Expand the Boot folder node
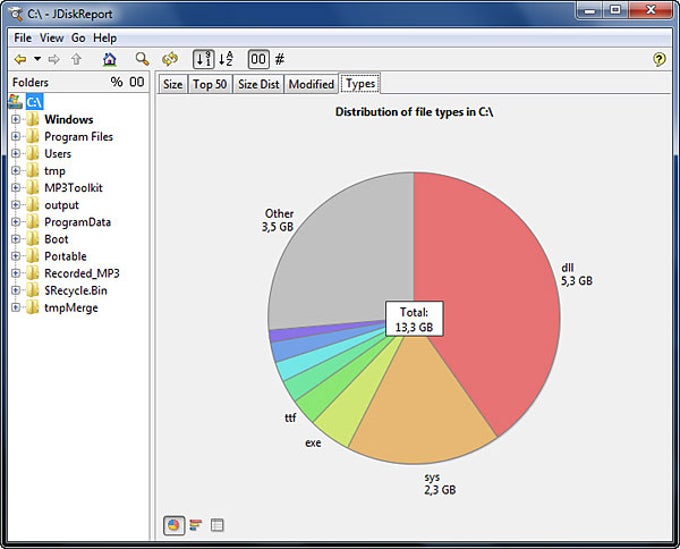 [x=16, y=239]
